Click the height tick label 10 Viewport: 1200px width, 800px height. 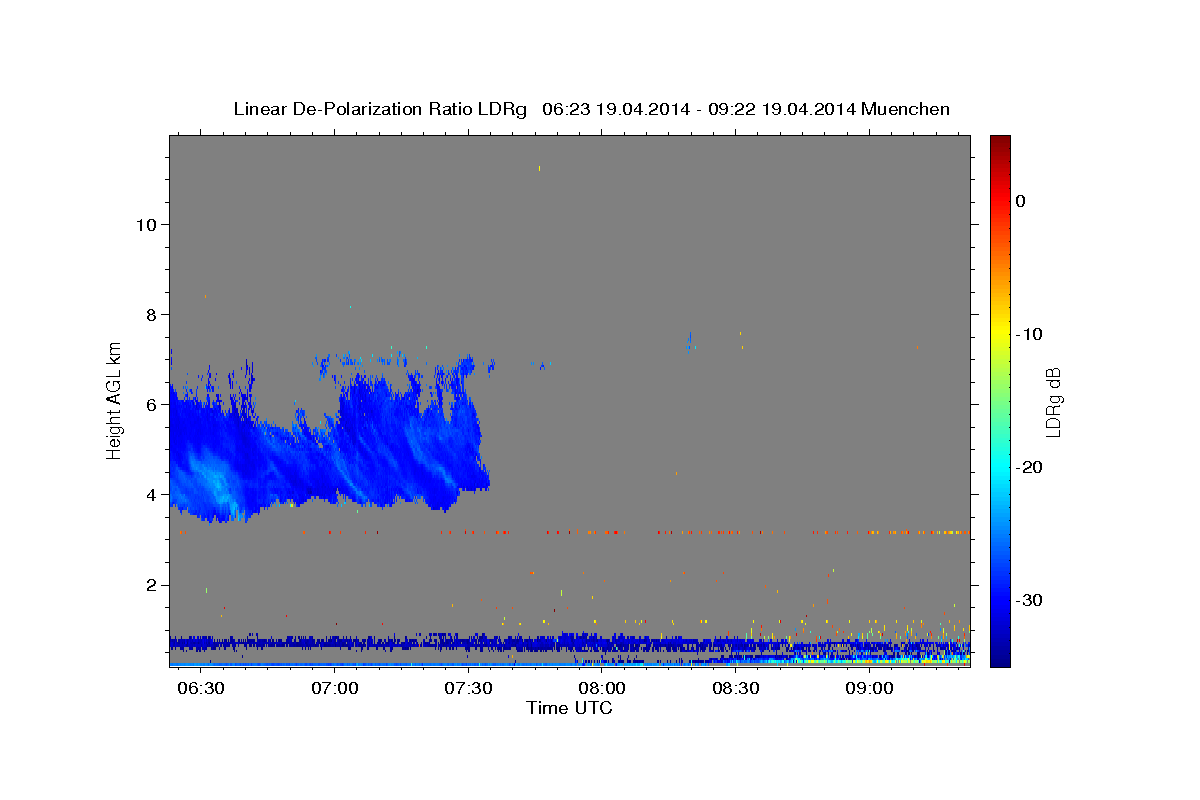(x=145, y=224)
